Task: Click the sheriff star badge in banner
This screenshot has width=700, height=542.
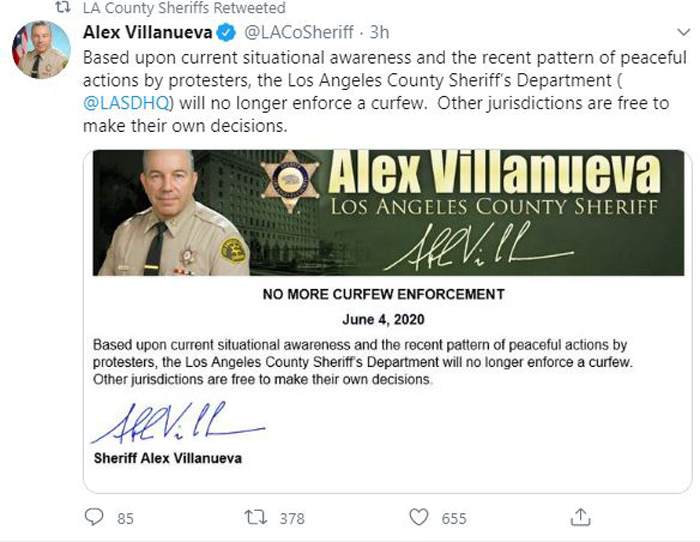Action: click(x=290, y=181)
